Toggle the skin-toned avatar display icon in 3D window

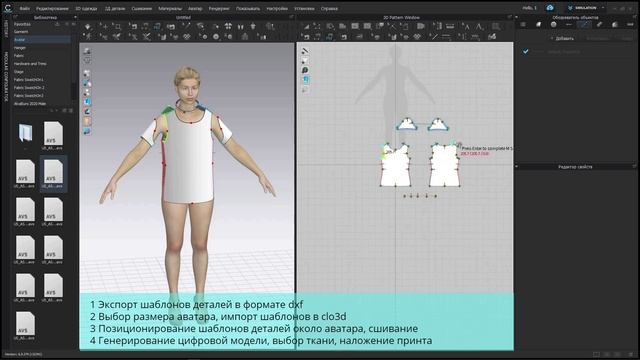(87, 121)
